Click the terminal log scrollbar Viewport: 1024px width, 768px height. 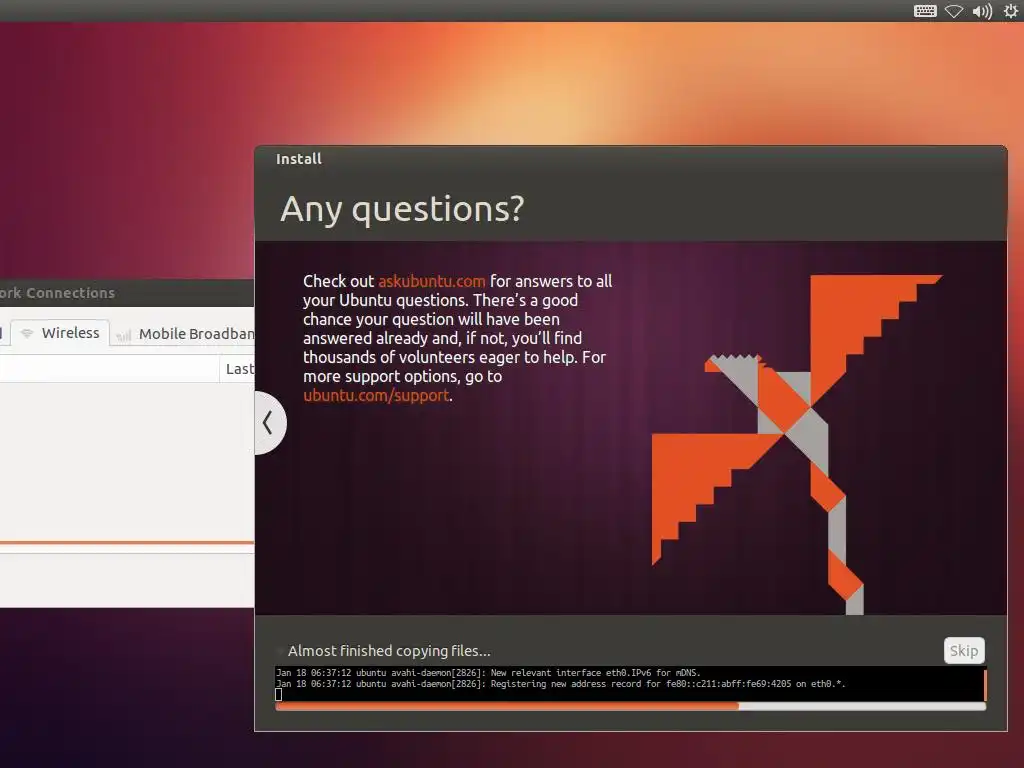click(x=985, y=684)
